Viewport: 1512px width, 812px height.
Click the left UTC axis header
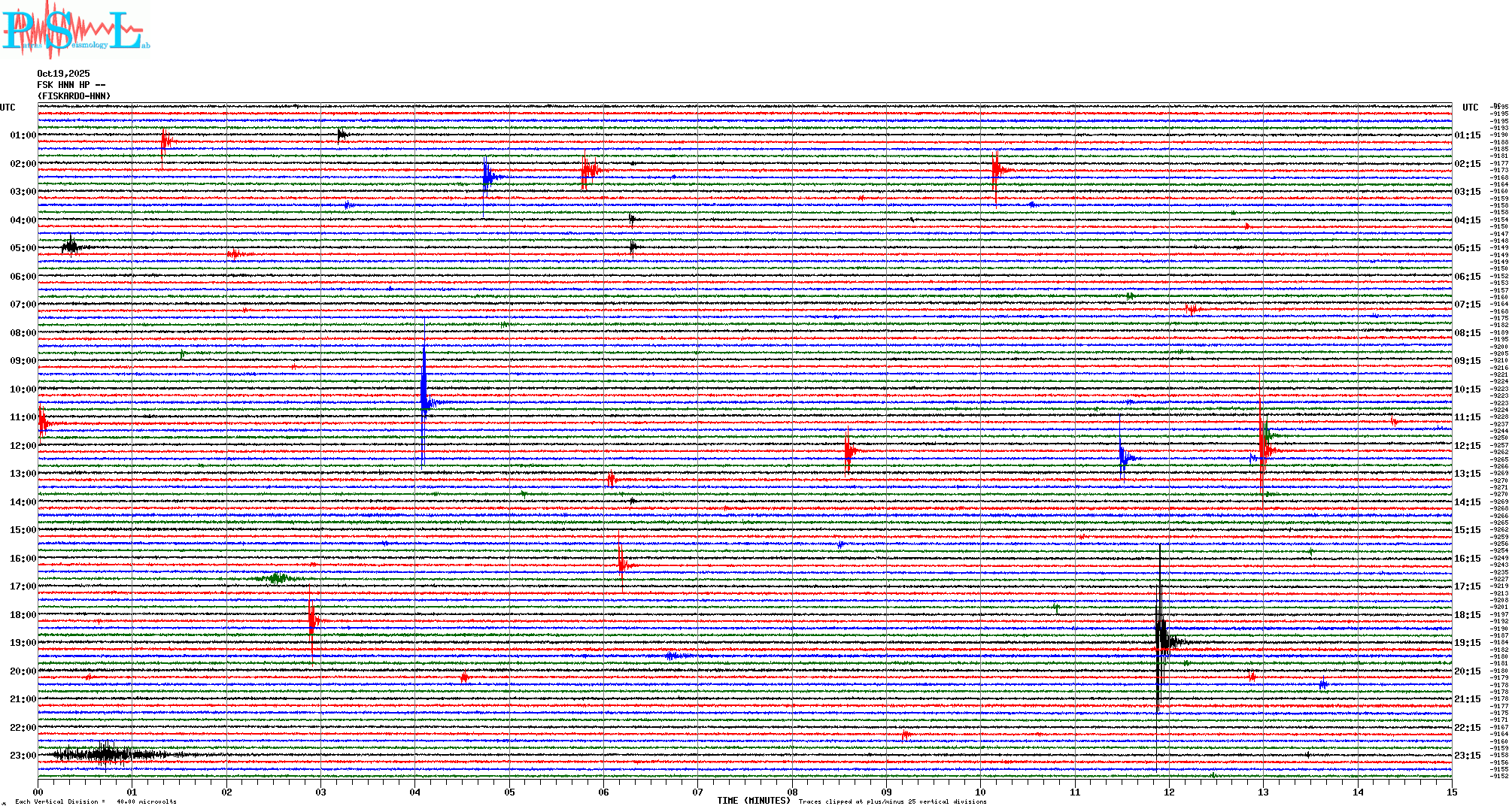(x=8, y=108)
